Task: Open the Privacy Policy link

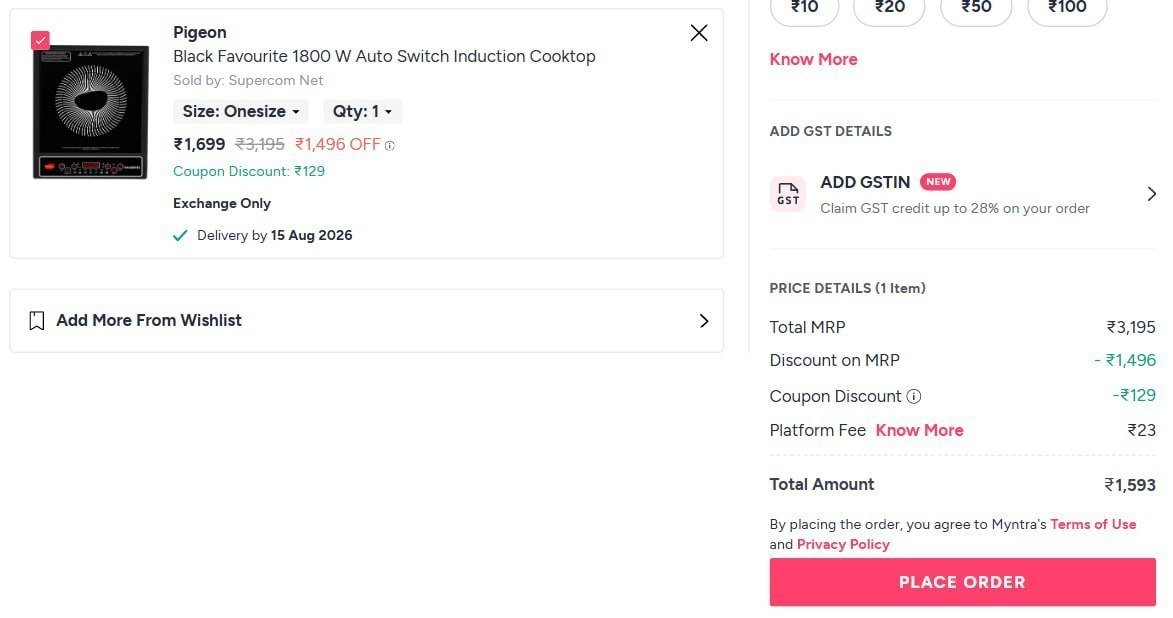Action: click(843, 545)
